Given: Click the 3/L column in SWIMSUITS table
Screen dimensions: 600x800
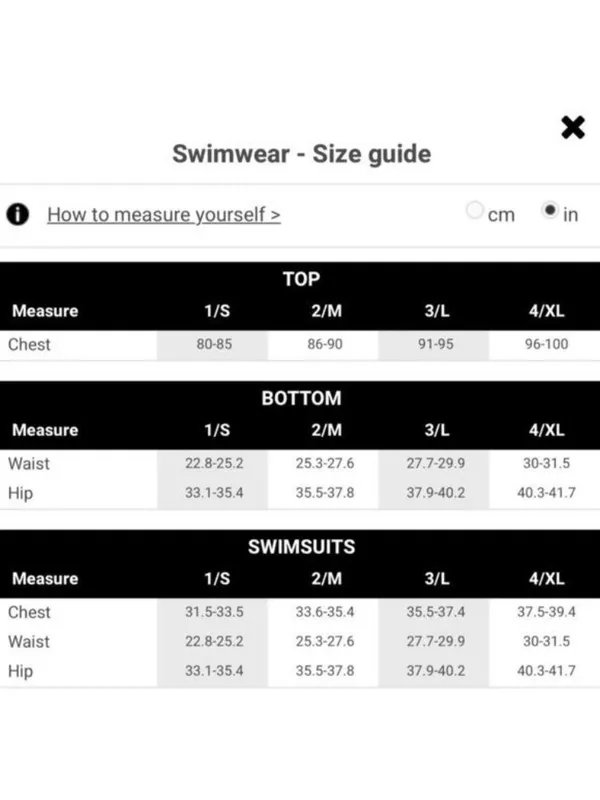Looking at the screenshot, I should point(437,579).
